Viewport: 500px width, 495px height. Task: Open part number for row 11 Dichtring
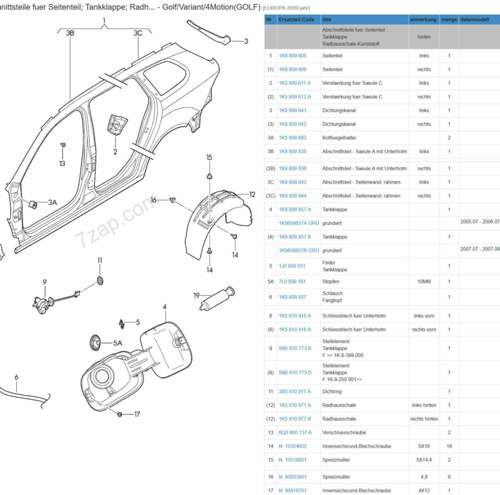(x=295, y=391)
